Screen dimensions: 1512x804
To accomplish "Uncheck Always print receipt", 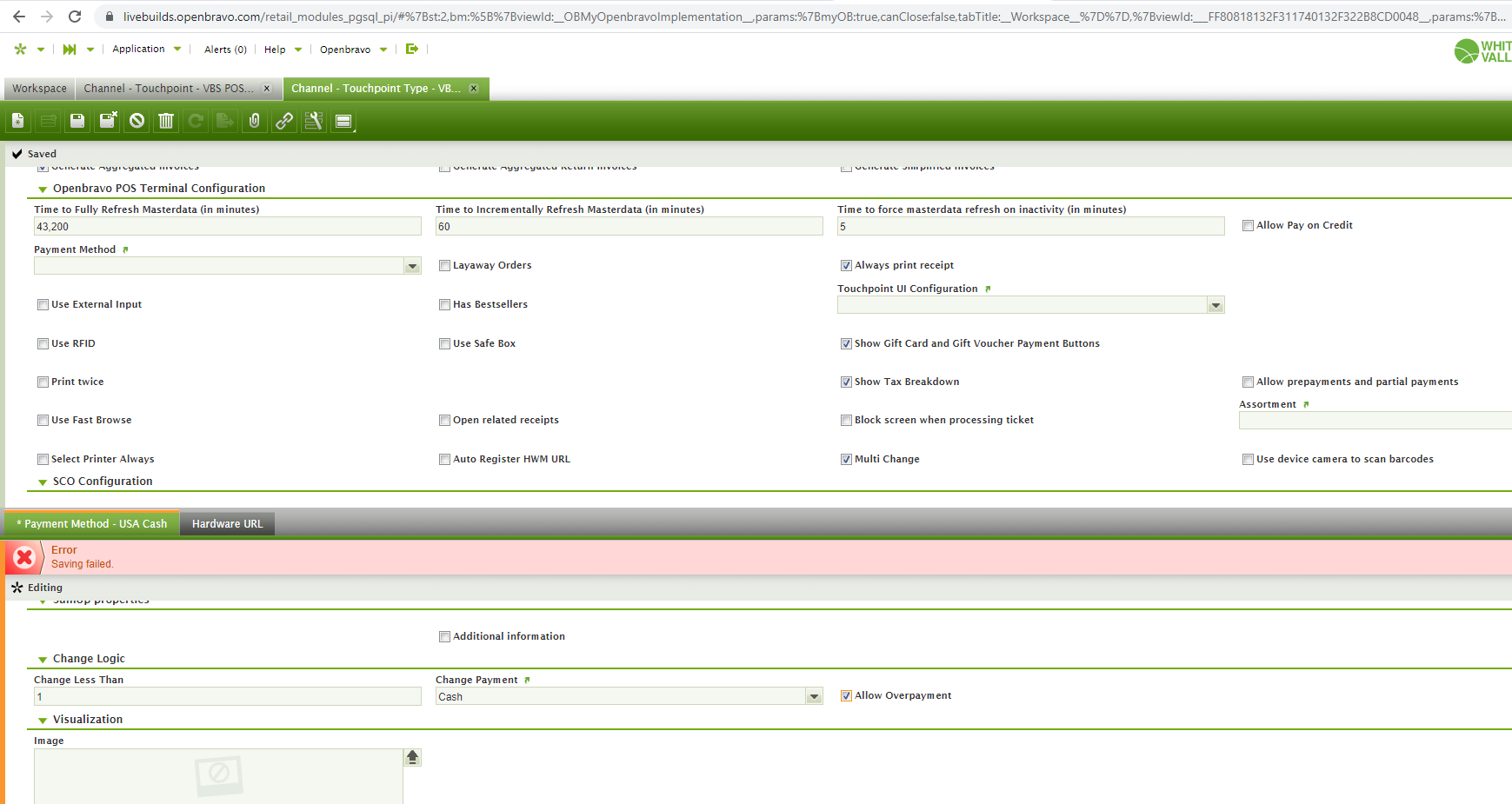I will (x=846, y=265).
